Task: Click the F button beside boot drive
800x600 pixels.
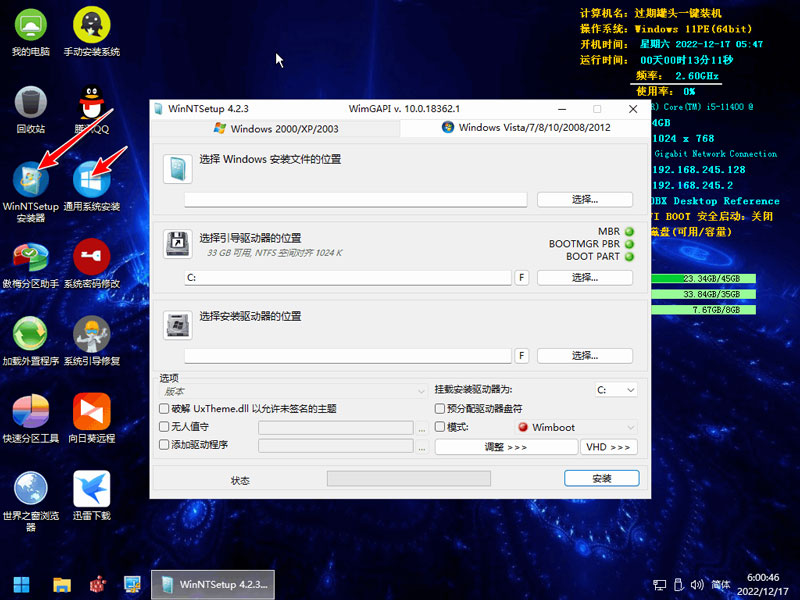Action: coord(521,278)
